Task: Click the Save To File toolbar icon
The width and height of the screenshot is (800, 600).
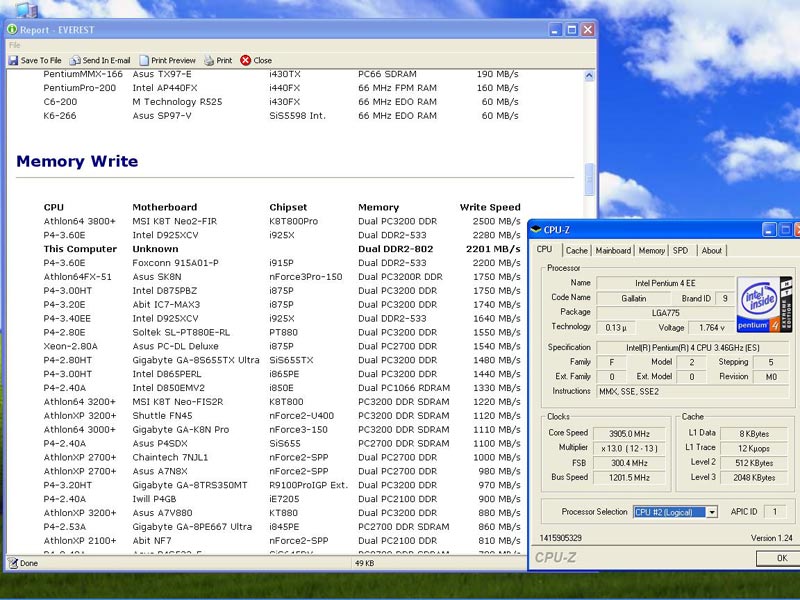Action: (13, 60)
